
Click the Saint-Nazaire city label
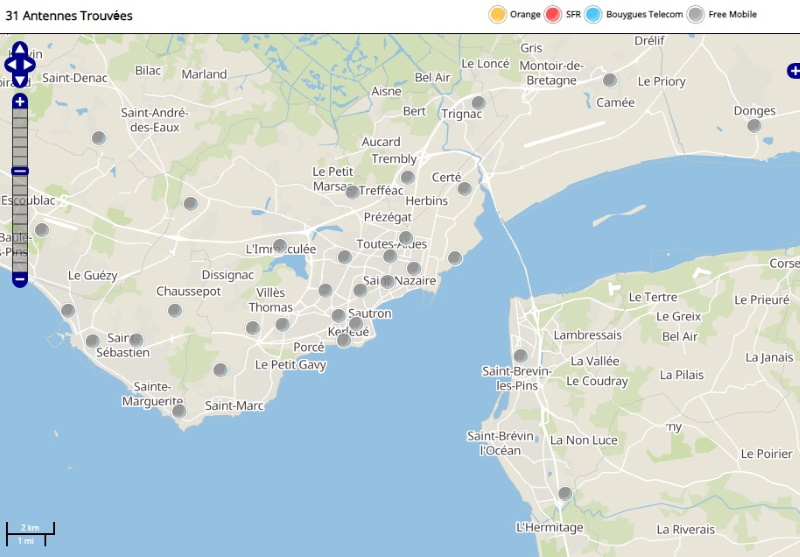click(399, 281)
